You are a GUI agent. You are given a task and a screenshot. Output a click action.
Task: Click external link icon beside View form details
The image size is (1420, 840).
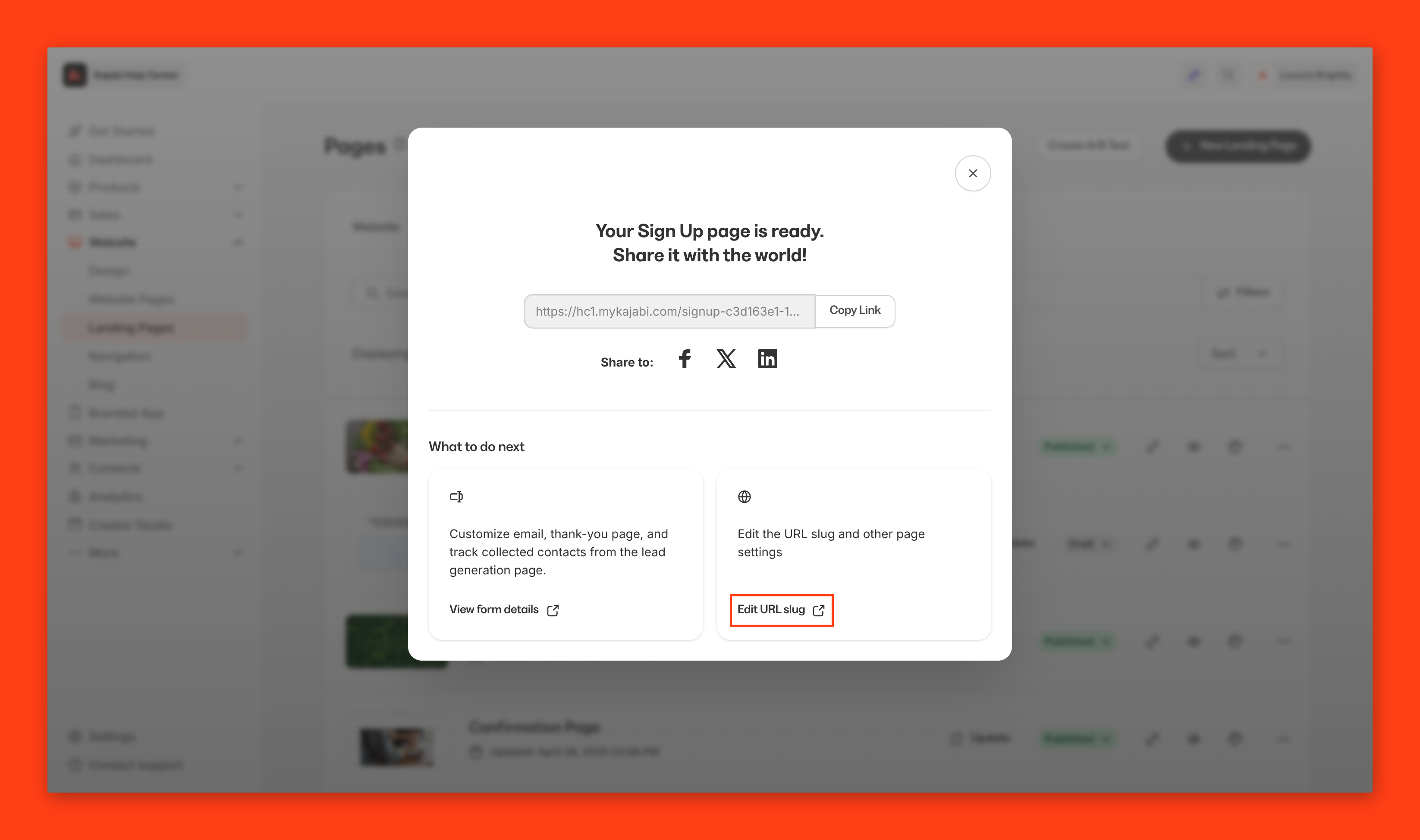(x=553, y=610)
